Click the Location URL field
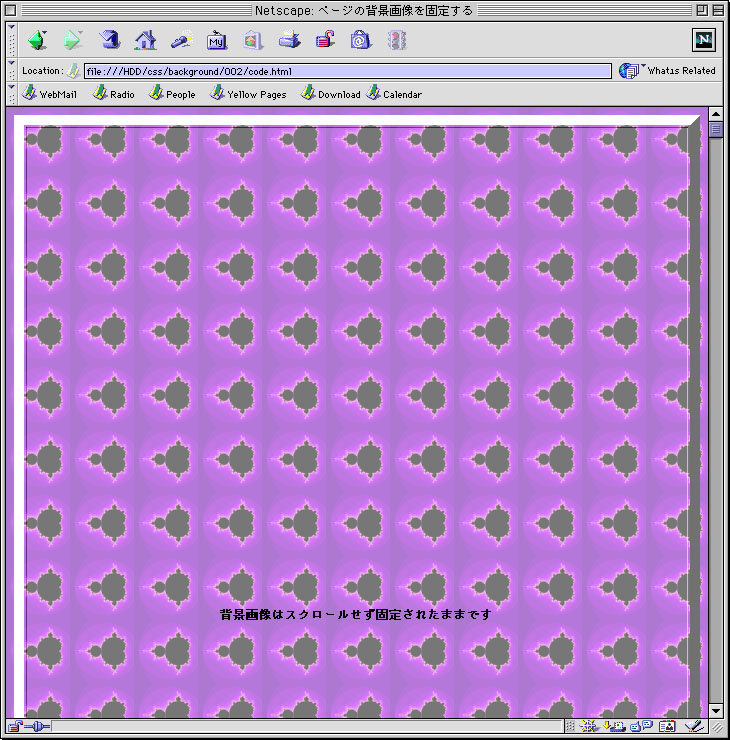This screenshot has width=730, height=740. tap(346, 71)
